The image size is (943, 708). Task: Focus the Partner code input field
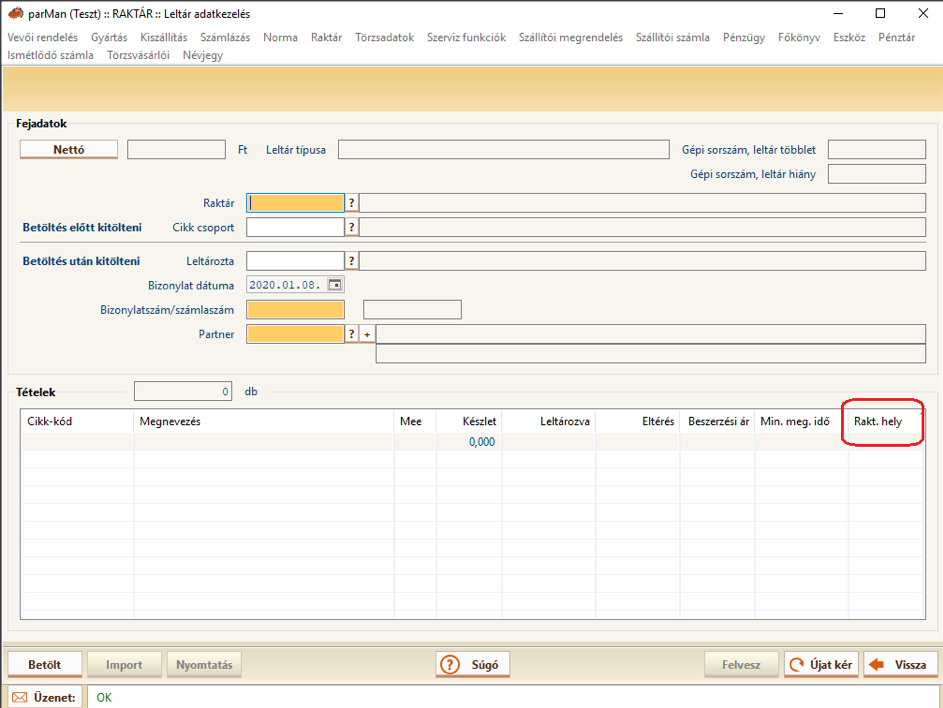point(295,334)
